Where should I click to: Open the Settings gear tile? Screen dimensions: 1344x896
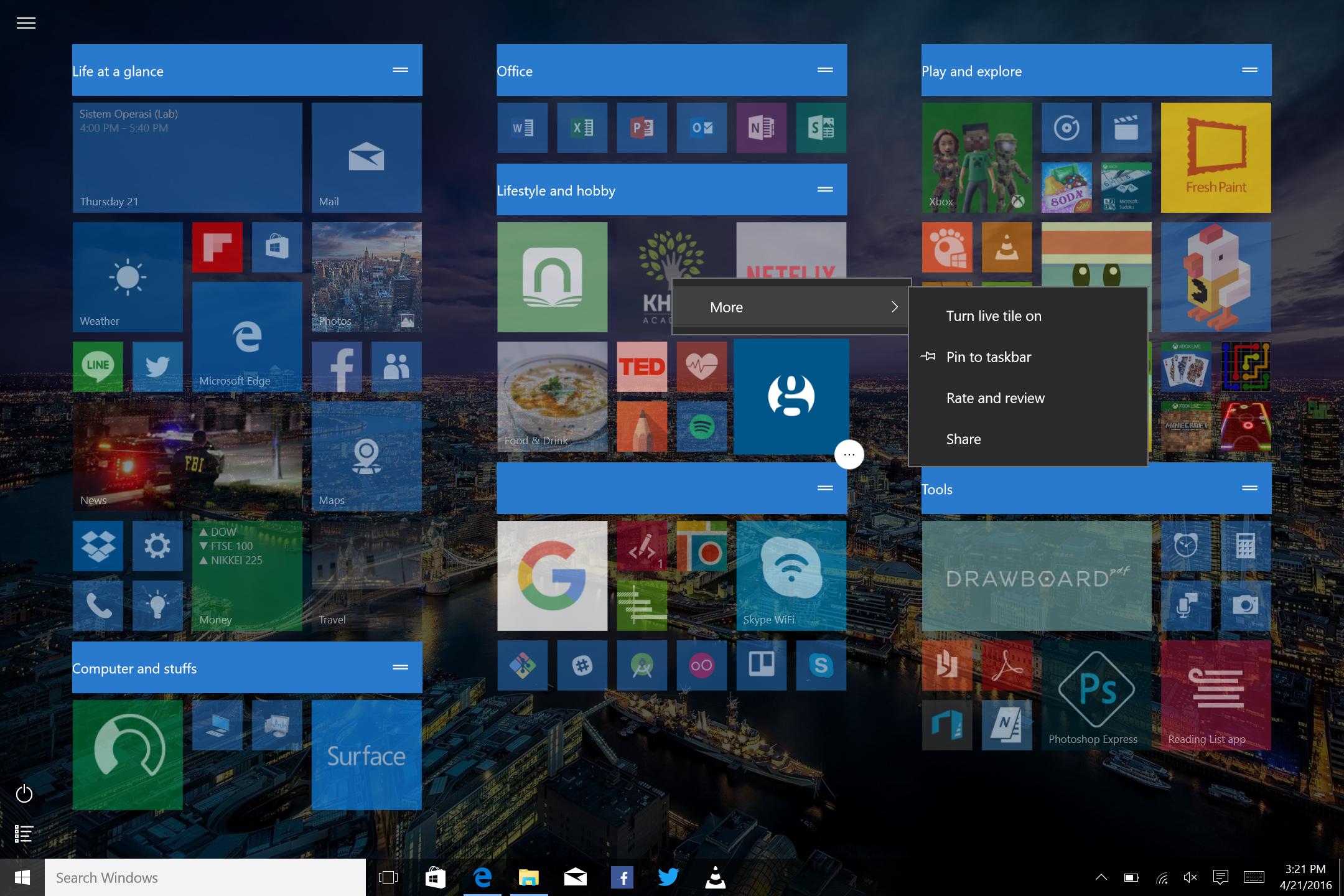click(x=157, y=546)
